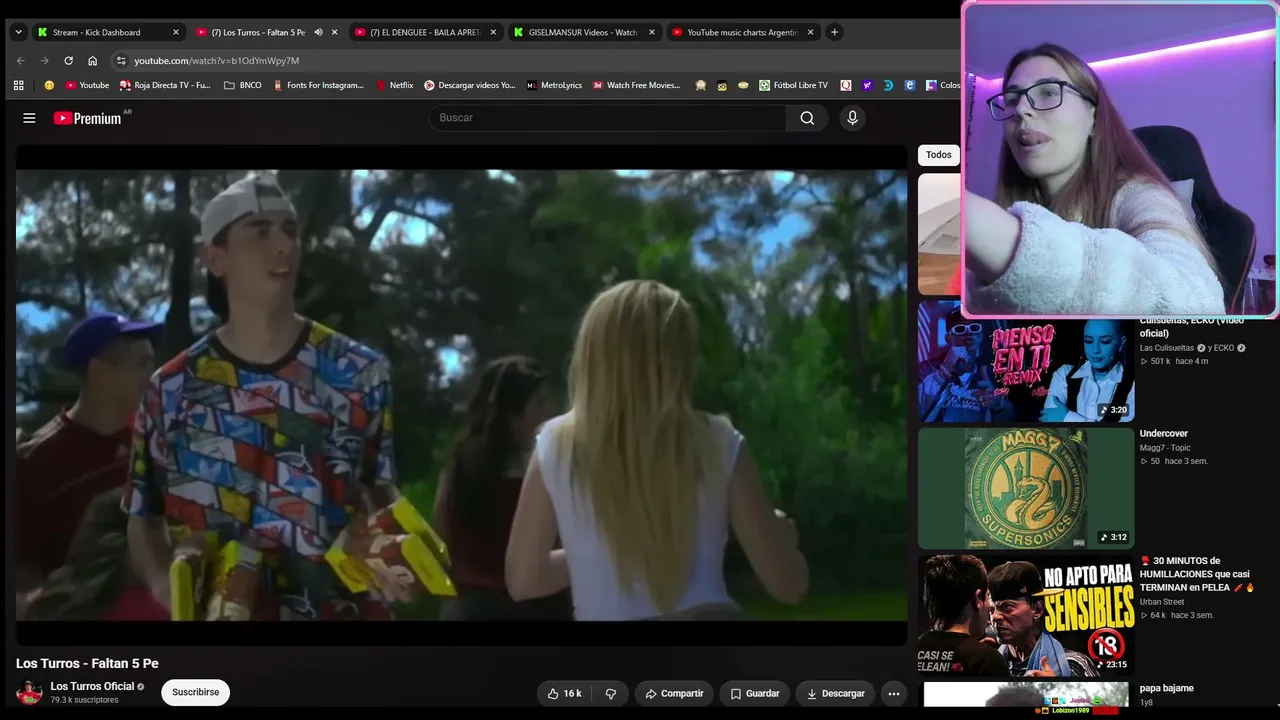Screen dimensions: 1280x720
Task: Go back to the previous page
Action: point(20,61)
